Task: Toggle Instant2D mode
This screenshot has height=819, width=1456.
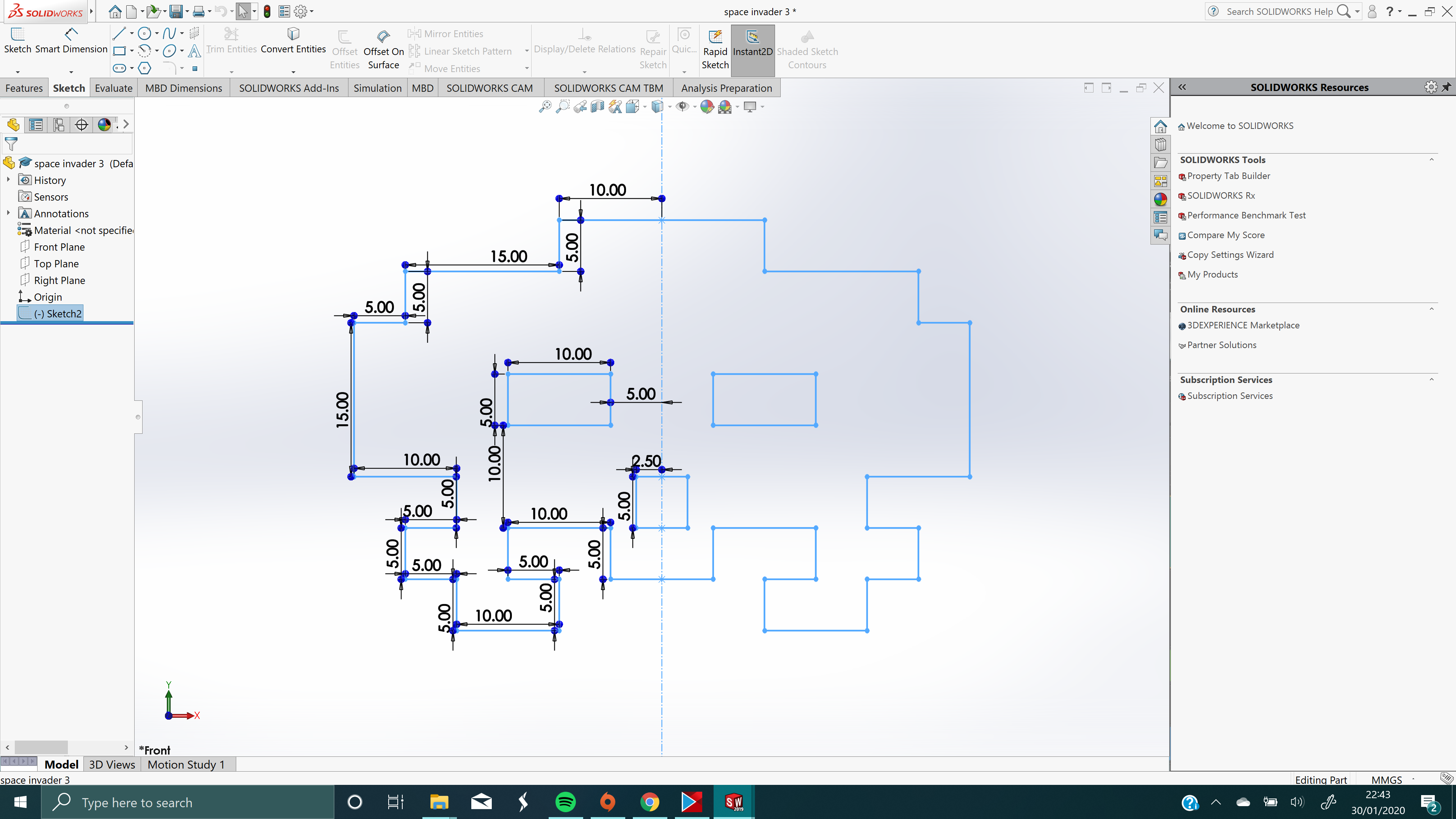Action: 752,50
